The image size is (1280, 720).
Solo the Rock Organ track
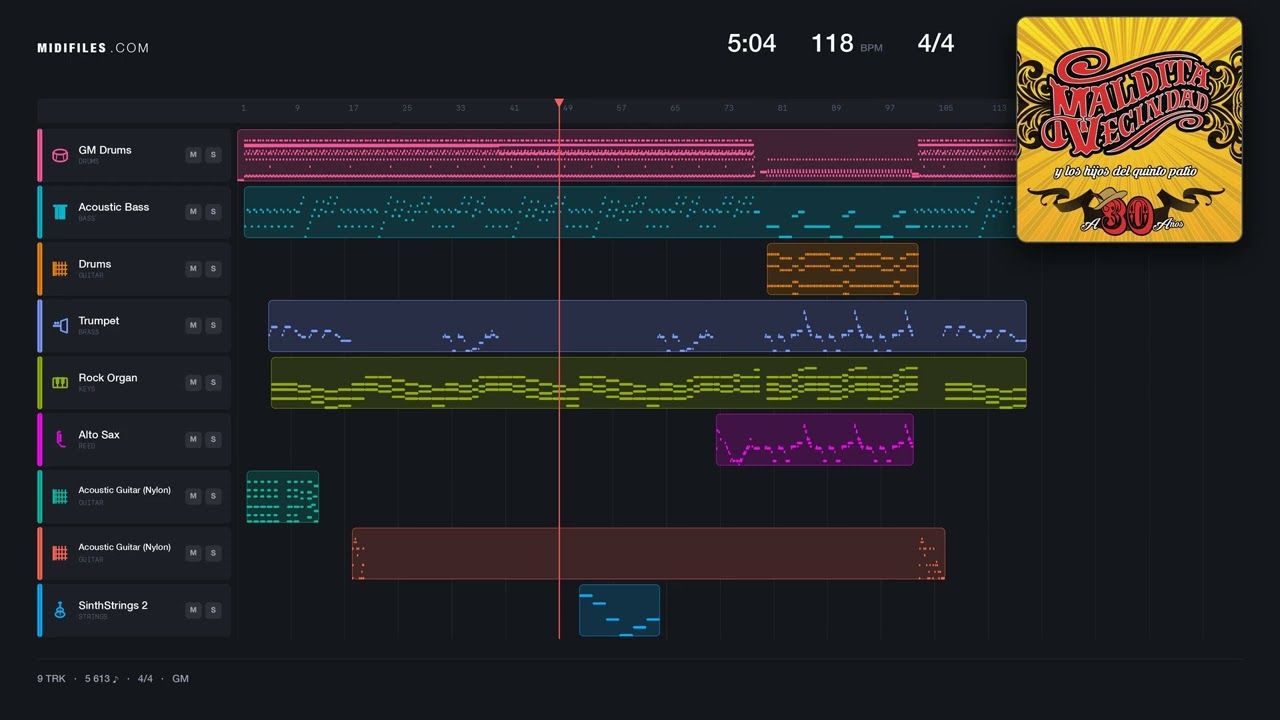click(x=213, y=383)
